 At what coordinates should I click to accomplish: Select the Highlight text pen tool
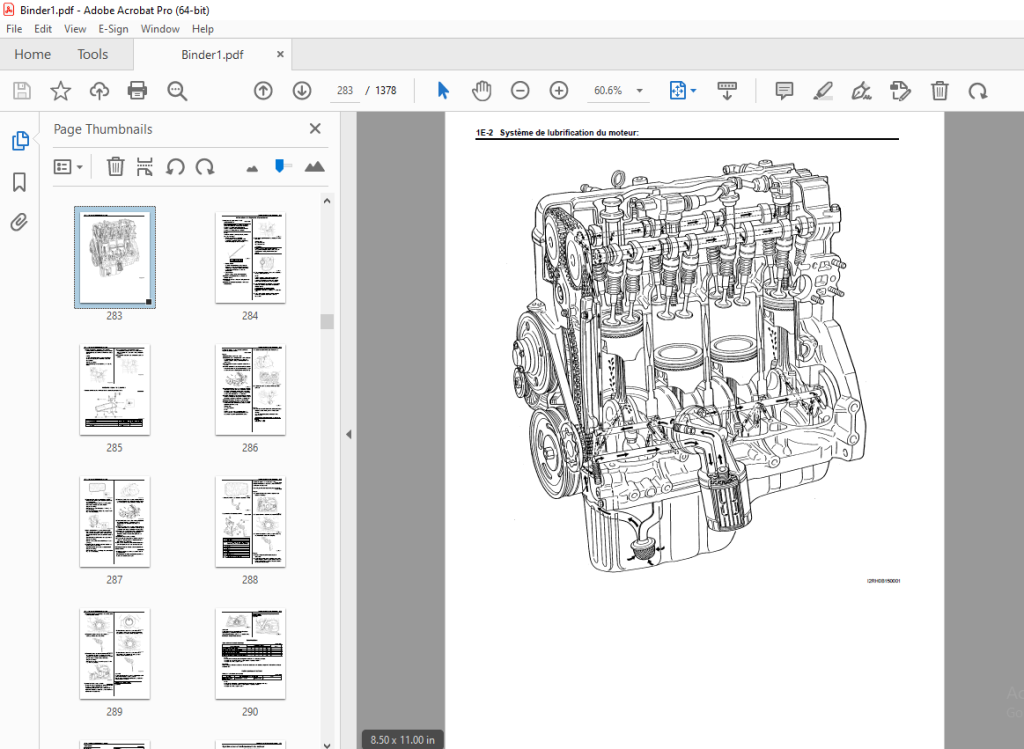pos(823,91)
